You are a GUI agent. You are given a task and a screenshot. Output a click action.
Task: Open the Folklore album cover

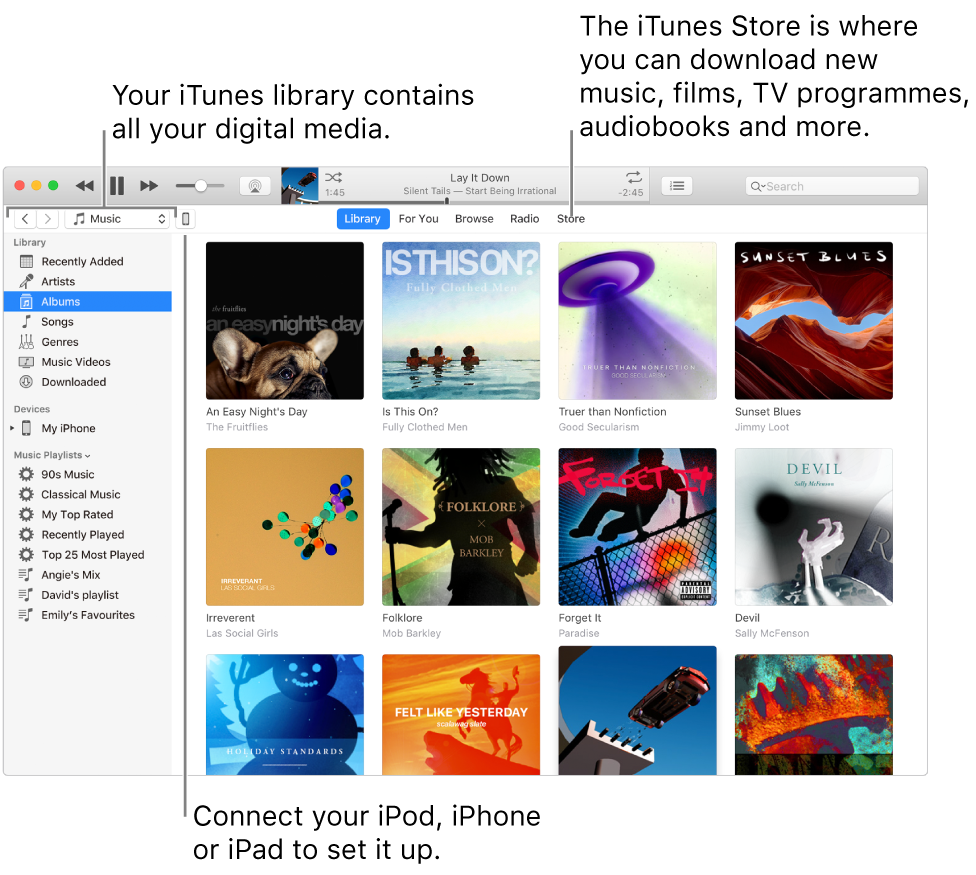point(461,526)
